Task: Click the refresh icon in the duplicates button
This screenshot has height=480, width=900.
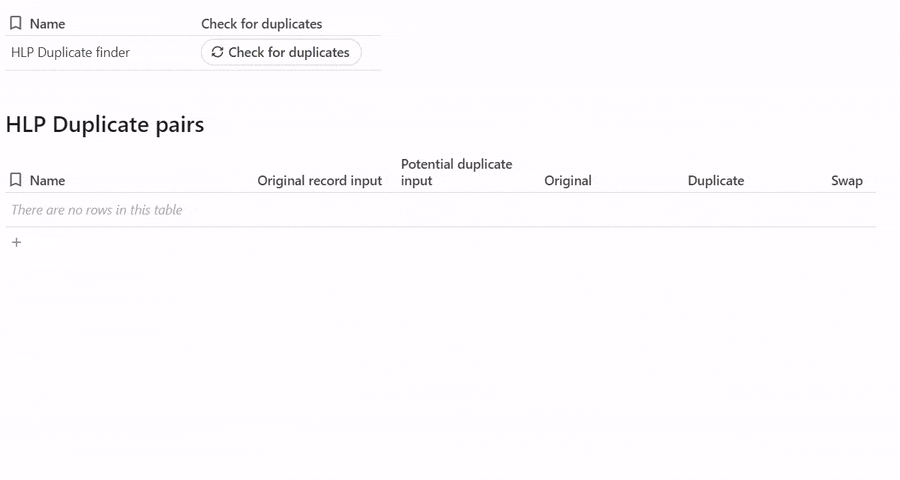Action: 217,52
